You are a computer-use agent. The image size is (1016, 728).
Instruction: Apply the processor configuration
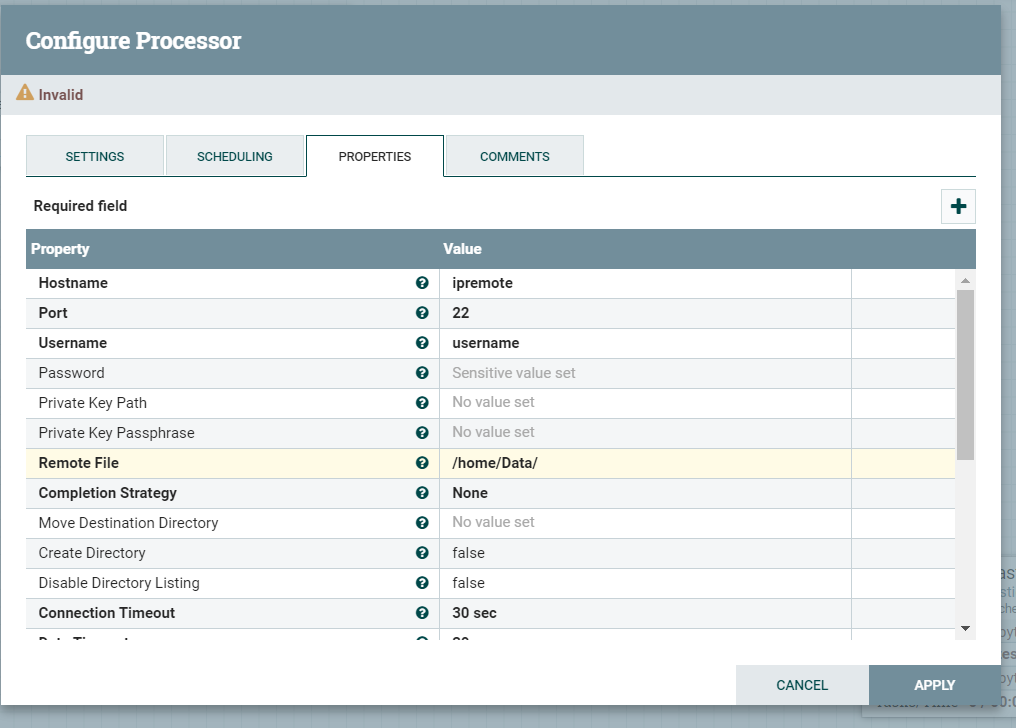tap(934, 685)
